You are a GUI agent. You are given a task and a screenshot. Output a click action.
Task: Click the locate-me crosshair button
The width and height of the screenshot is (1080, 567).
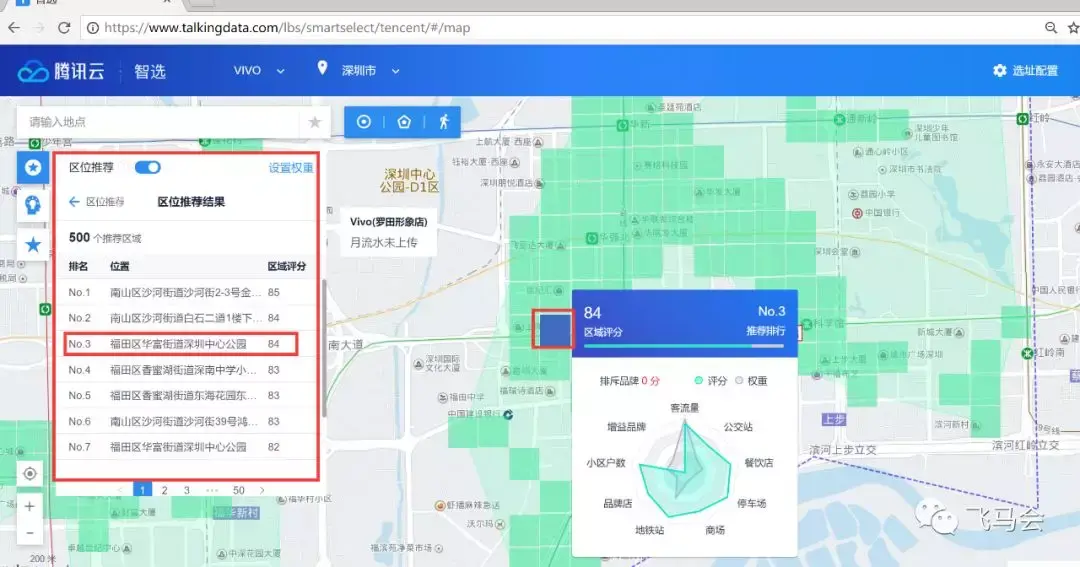point(30,474)
